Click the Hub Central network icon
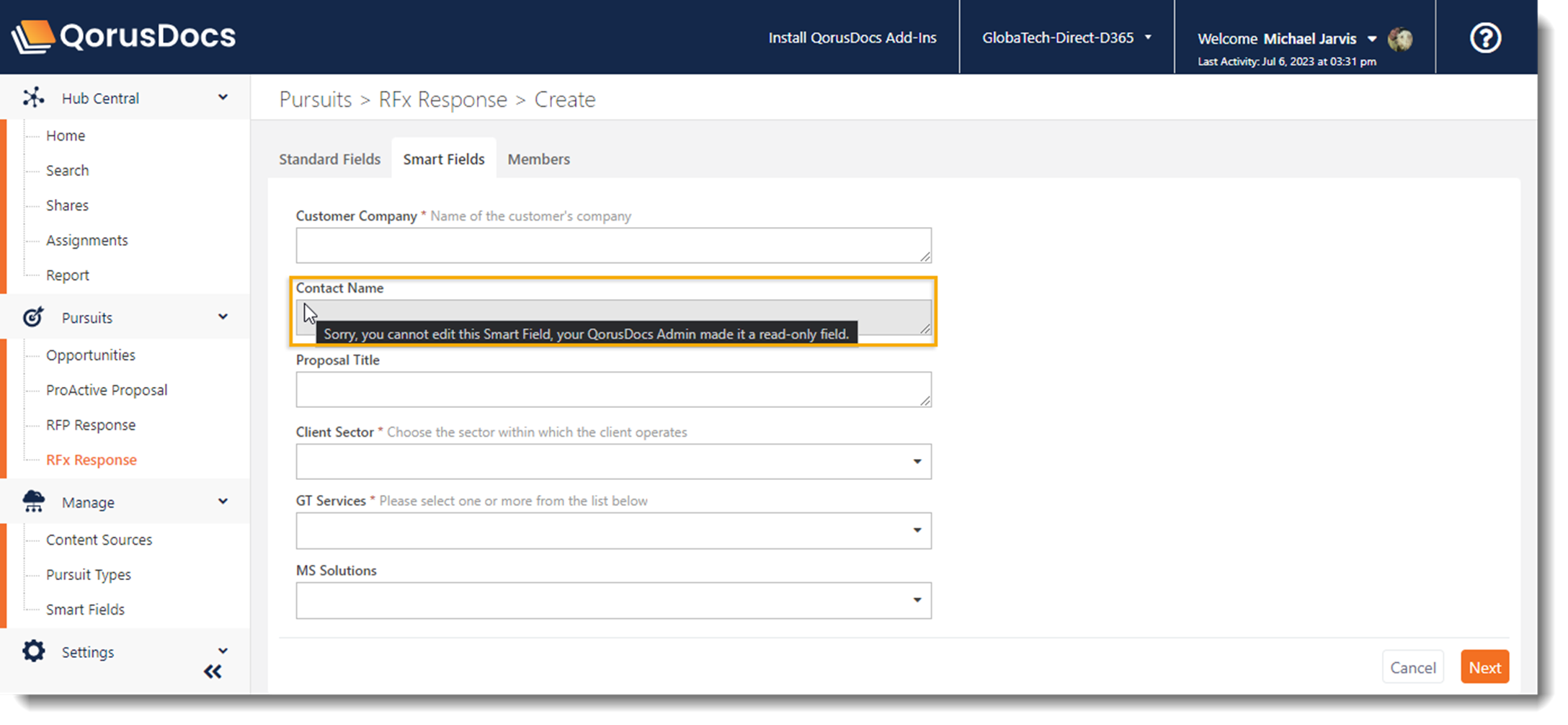This screenshot has height=725, width=1568. 33,98
